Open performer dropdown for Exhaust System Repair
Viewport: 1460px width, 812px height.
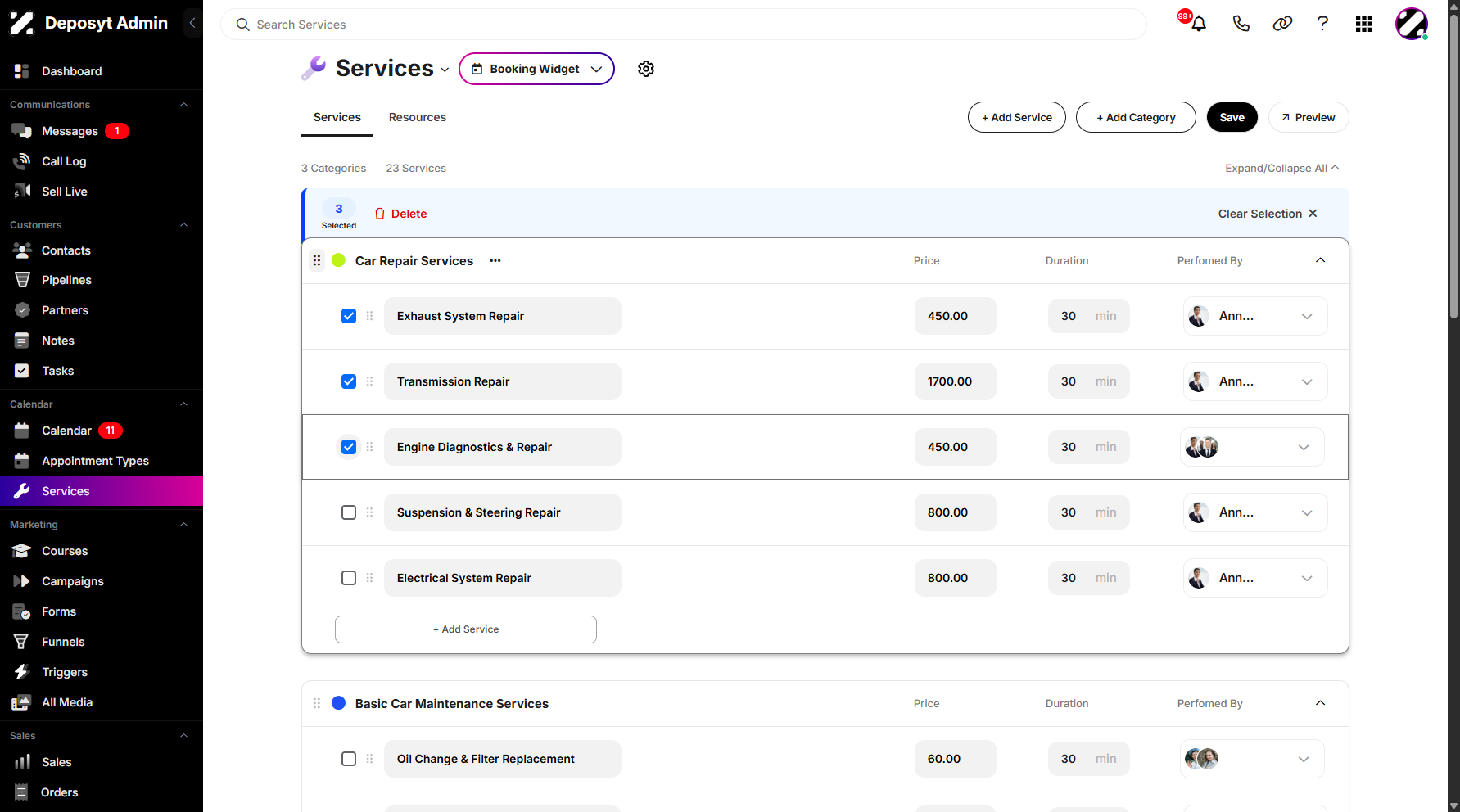click(1255, 316)
